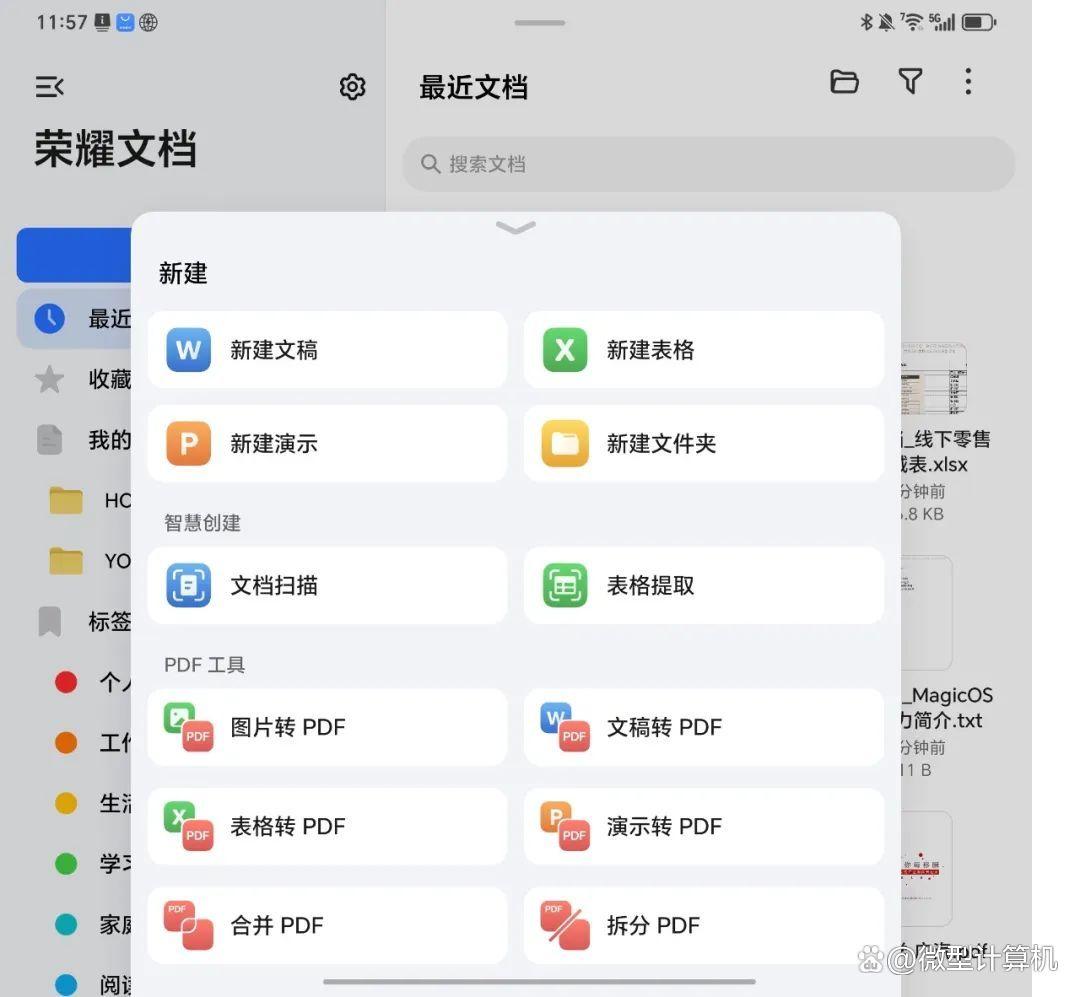Open the xlsx spreadsheet thumbnail

tap(933, 379)
